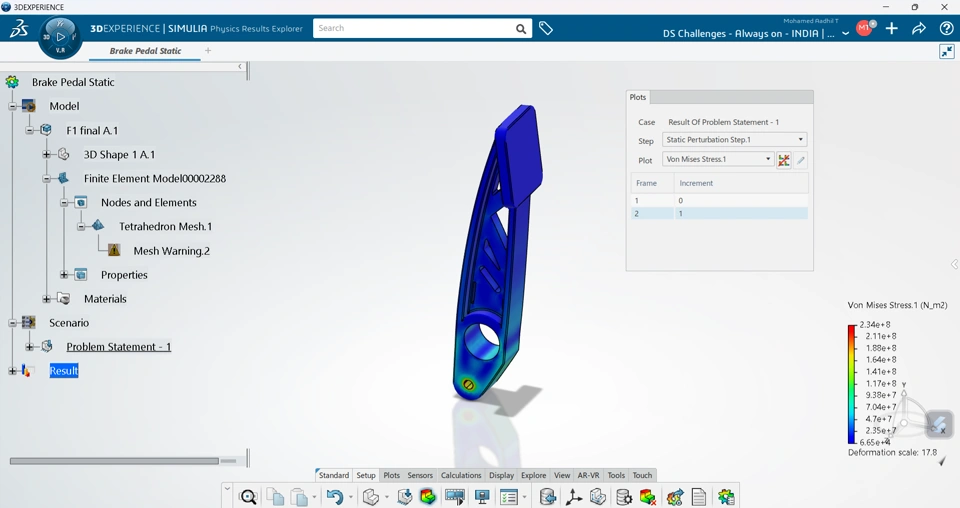The height and width of the screenshot is (508, 960).
Task: Select Frame 1 row in Plots table
Action: tap(719, 201)
